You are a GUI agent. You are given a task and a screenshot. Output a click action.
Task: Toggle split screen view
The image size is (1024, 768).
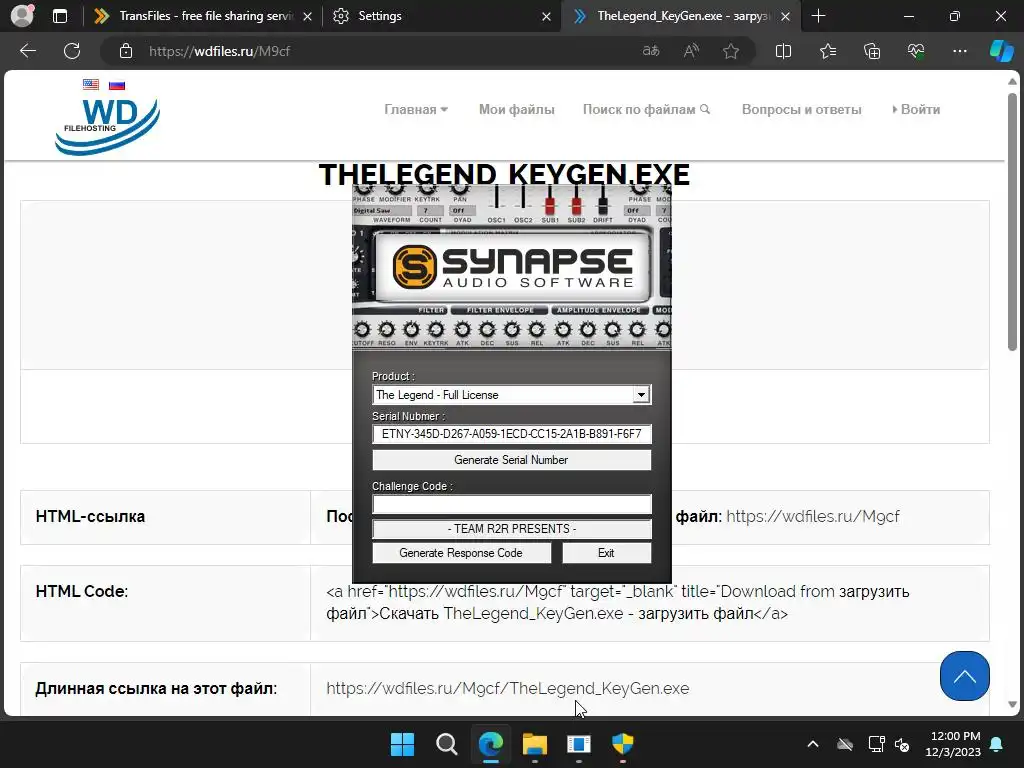pyautogui.click(x=783, y=51)
